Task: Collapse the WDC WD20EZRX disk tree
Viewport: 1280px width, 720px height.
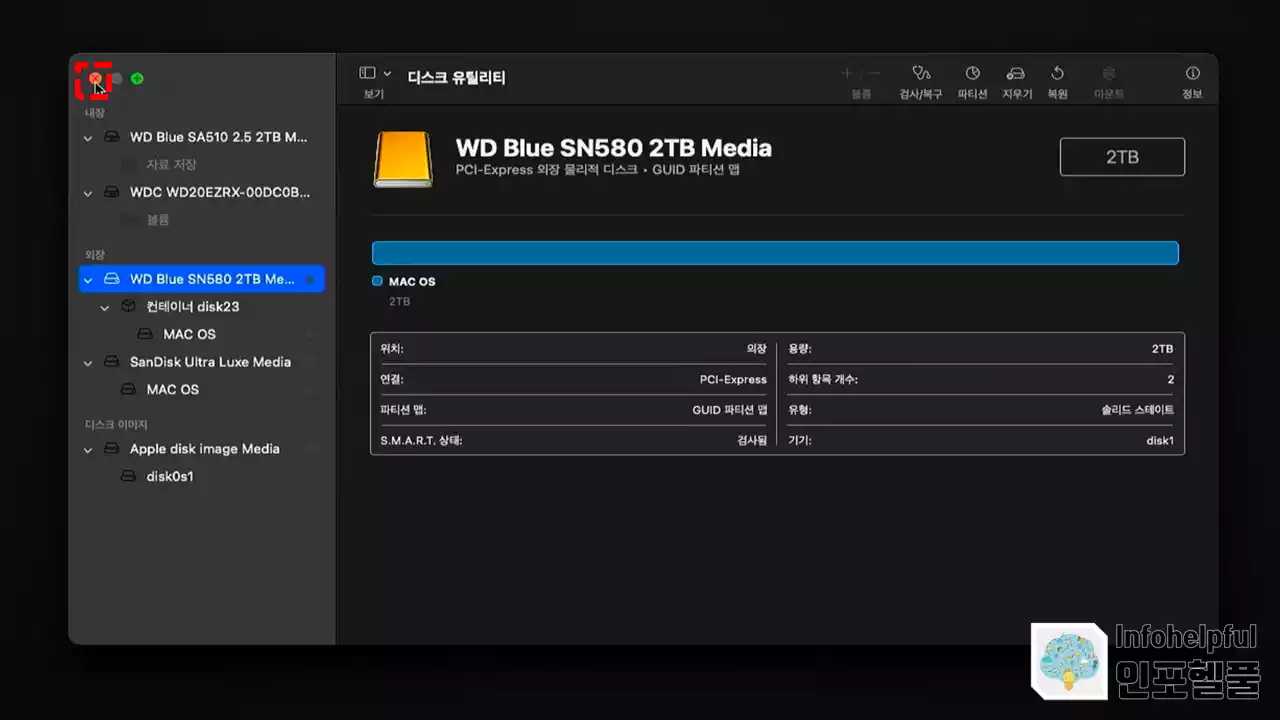Action: click(88, 193)
